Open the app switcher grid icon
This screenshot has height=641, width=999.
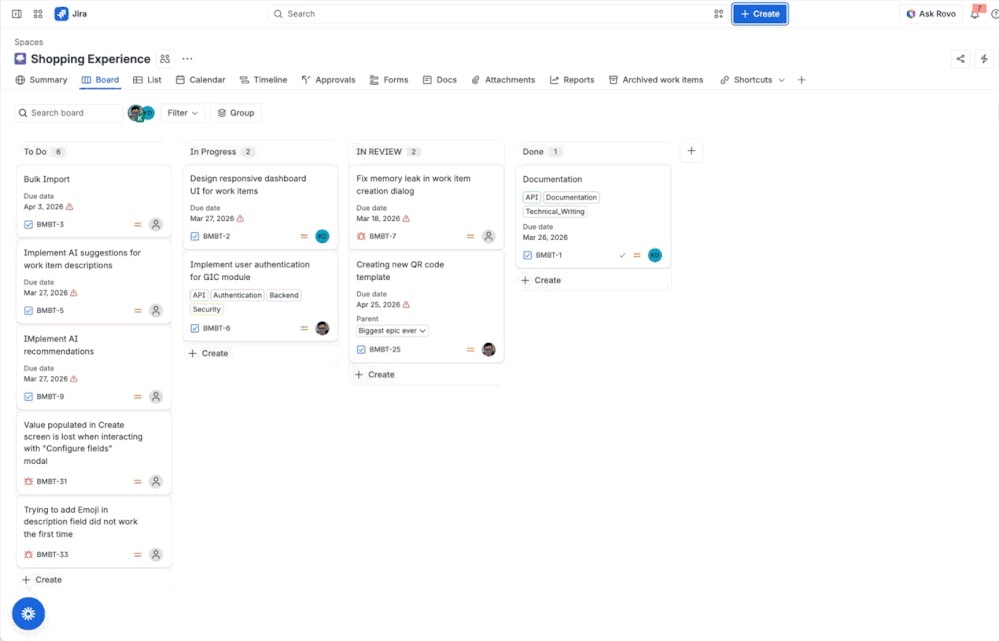(x=38, y=13)
